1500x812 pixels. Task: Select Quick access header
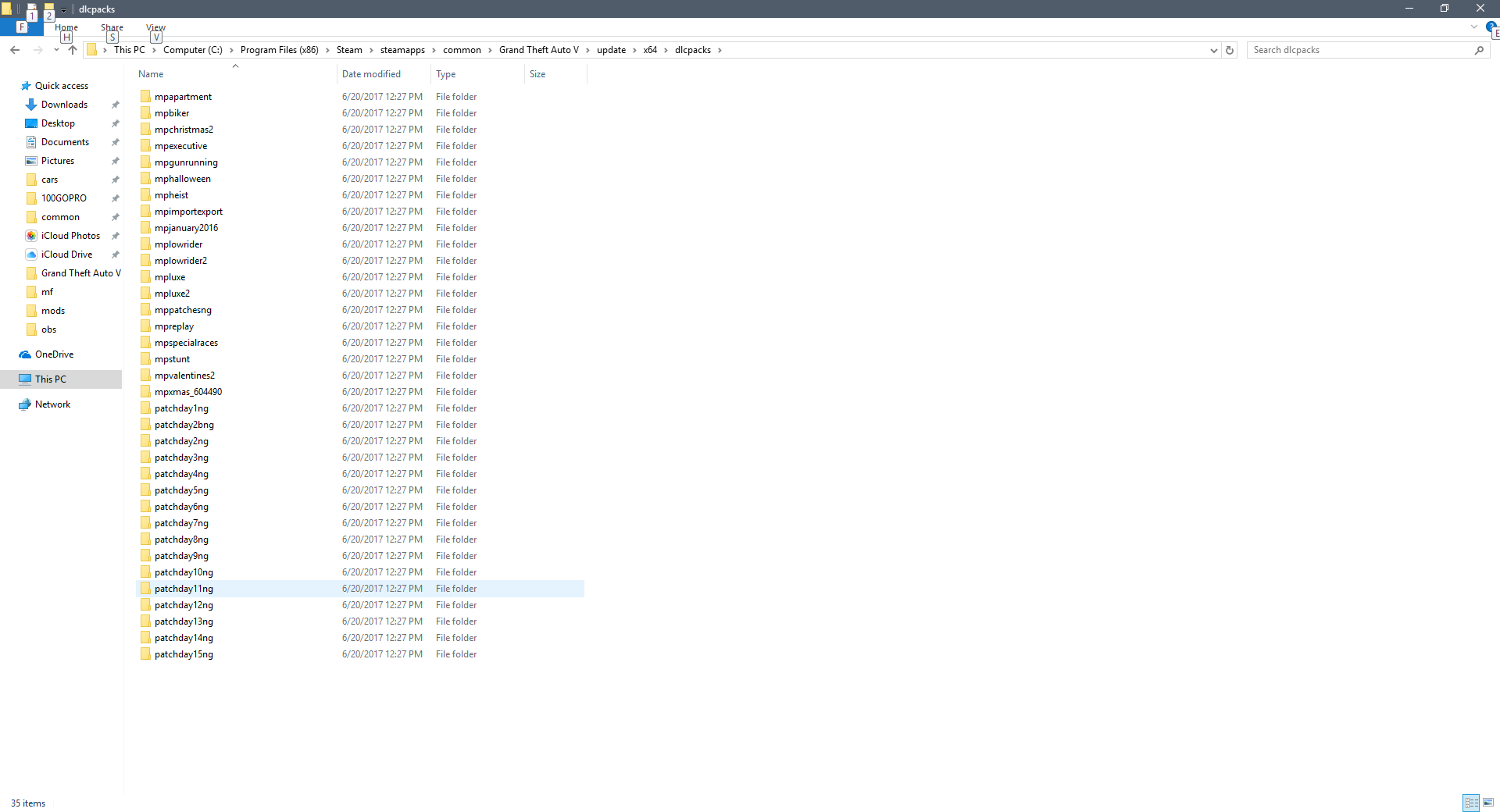(61, 86)
